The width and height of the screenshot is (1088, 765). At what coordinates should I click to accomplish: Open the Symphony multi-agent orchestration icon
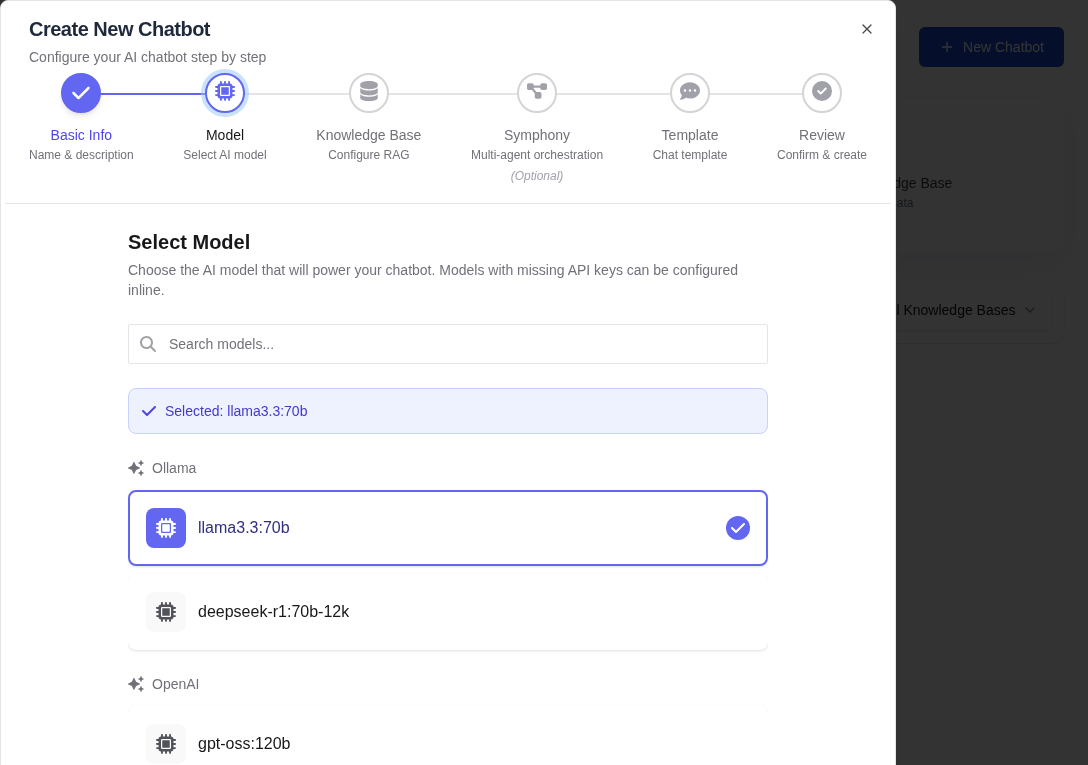[x=537, y=92]
